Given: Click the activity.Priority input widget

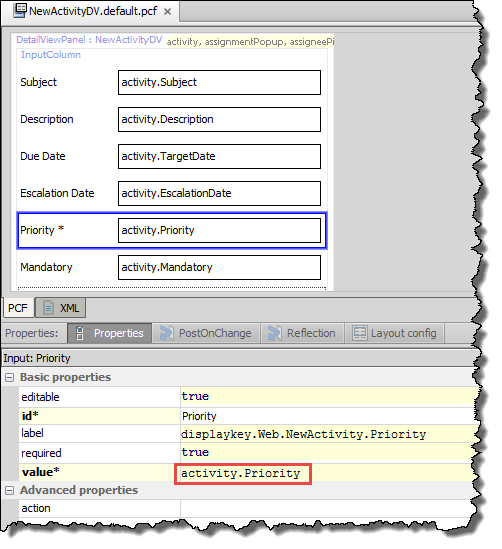Looking at the screenshot, I should 219,230.
